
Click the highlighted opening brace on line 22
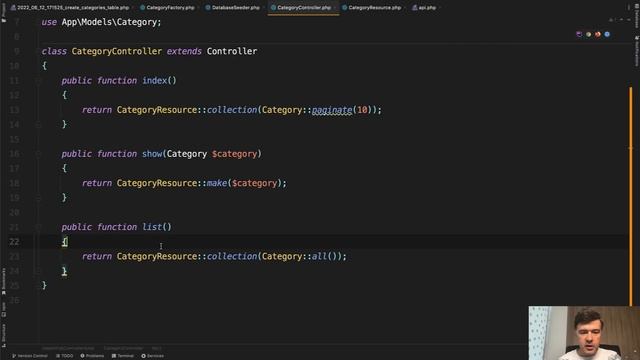(x=64, y=242)
